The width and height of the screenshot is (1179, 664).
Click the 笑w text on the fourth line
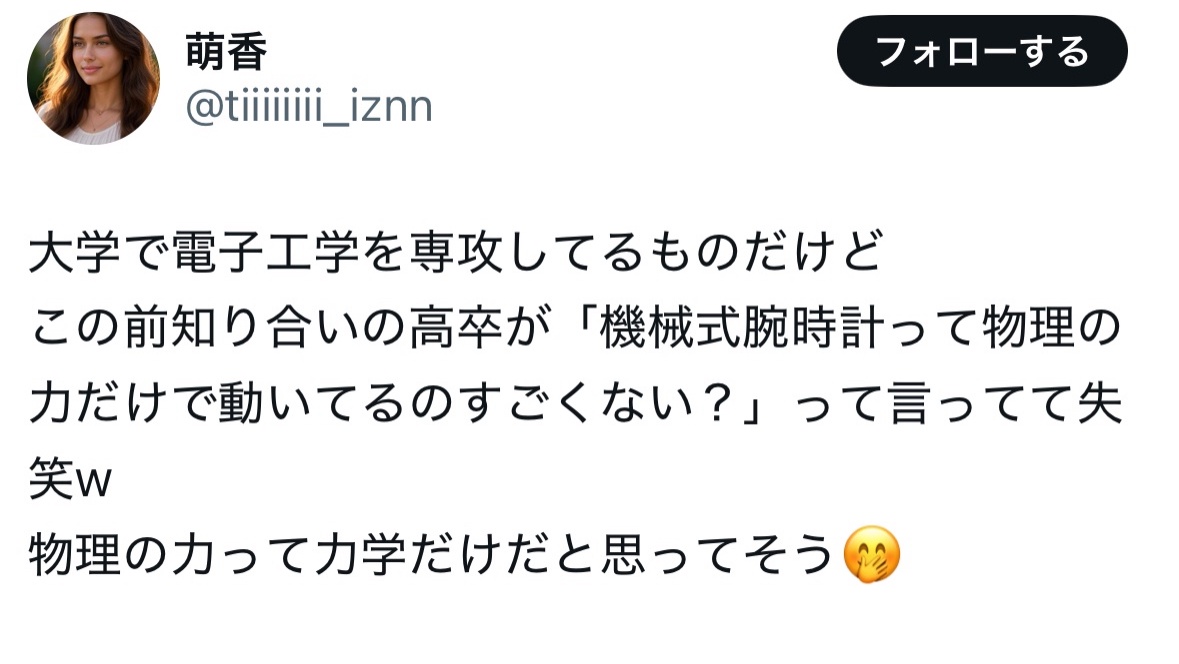(70, 478)
